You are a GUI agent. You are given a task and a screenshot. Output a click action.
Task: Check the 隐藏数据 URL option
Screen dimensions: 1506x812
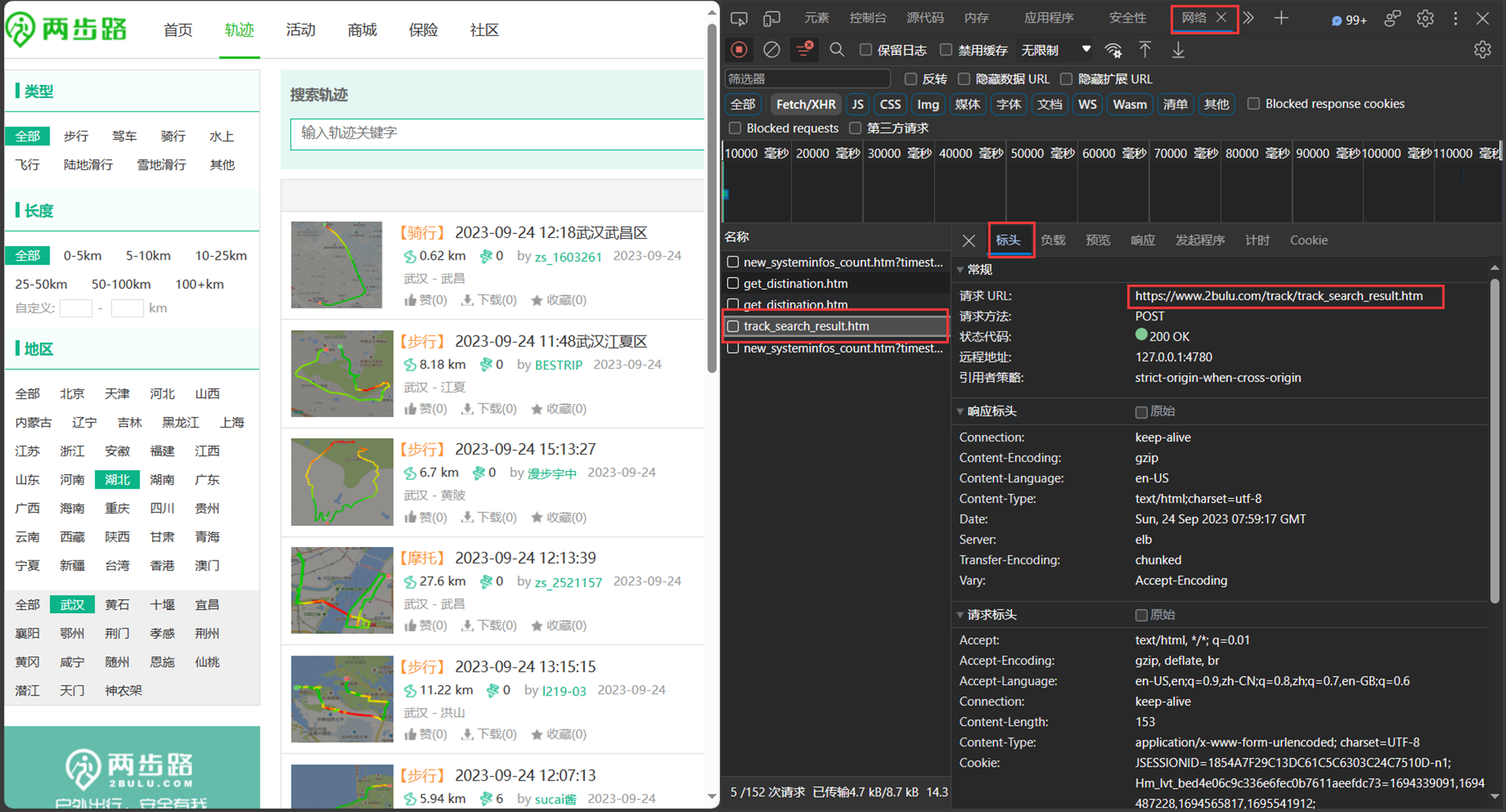[965, 78]
